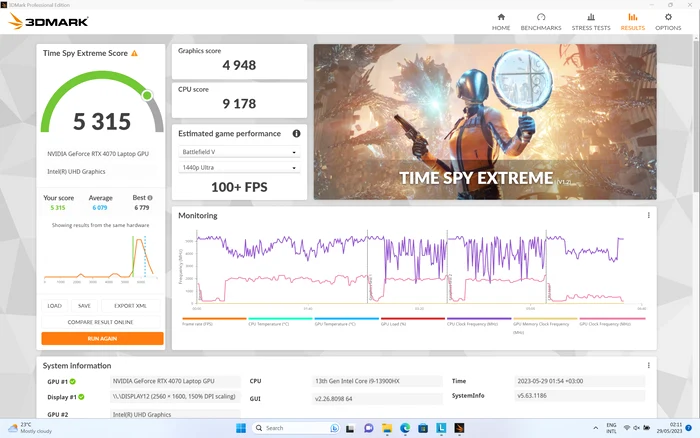The width and height of the screenshot is (700, 438).
Task: Toggle the GPU Temperature legend item
Action: point(346,321)
